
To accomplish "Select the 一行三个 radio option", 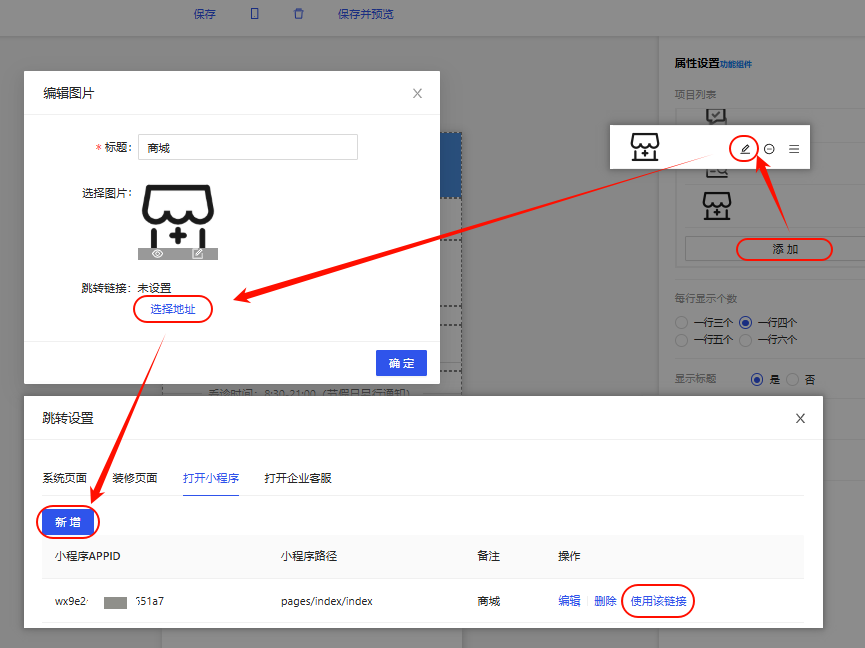I will pyautogui.click(x=682, y=323).
